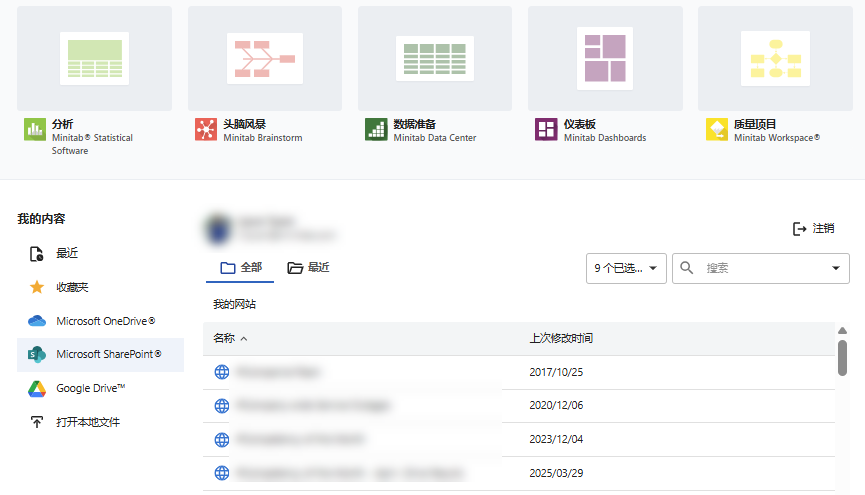Click the 最近 file icon in sidebar
The image size is (865, 495).
click(36, 254)
